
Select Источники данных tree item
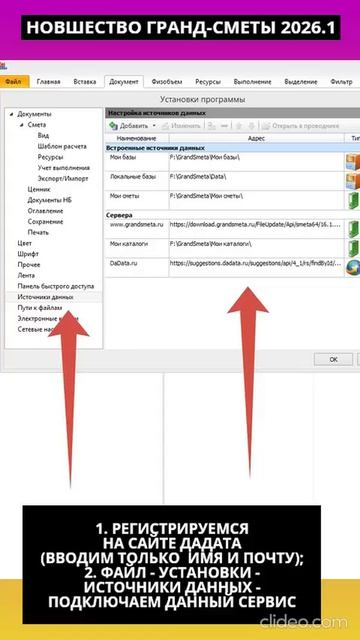click(x=45, y=297)
